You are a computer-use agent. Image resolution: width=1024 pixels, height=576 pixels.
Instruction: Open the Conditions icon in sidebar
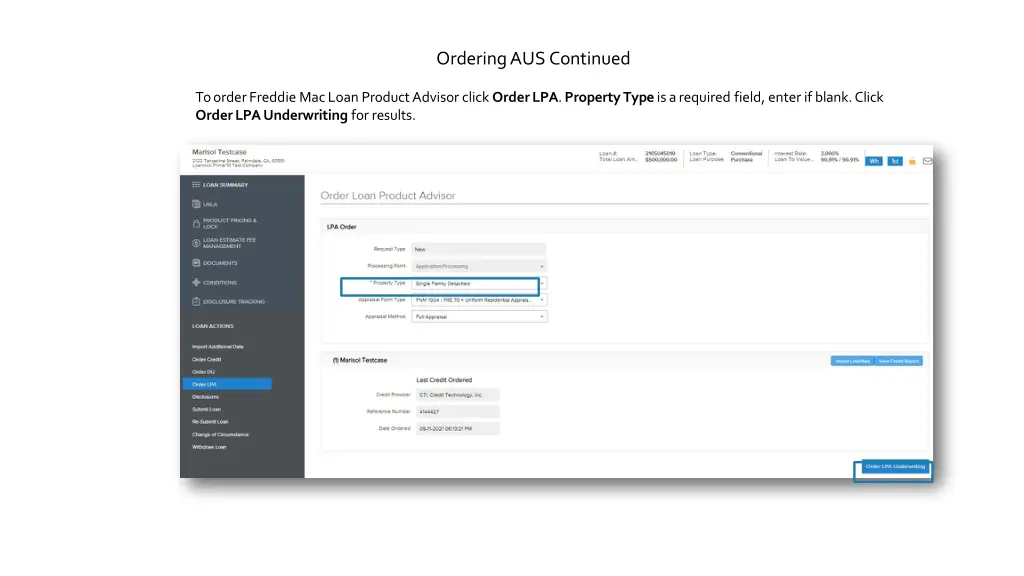pos(196,282)
